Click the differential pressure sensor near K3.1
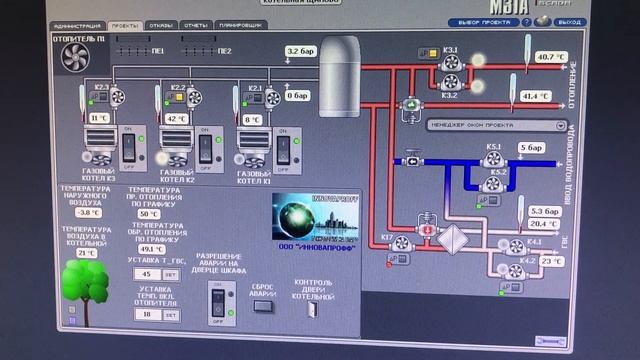This screenshot has height=360, width=640. pyautogui.click(x=428, y=53)
